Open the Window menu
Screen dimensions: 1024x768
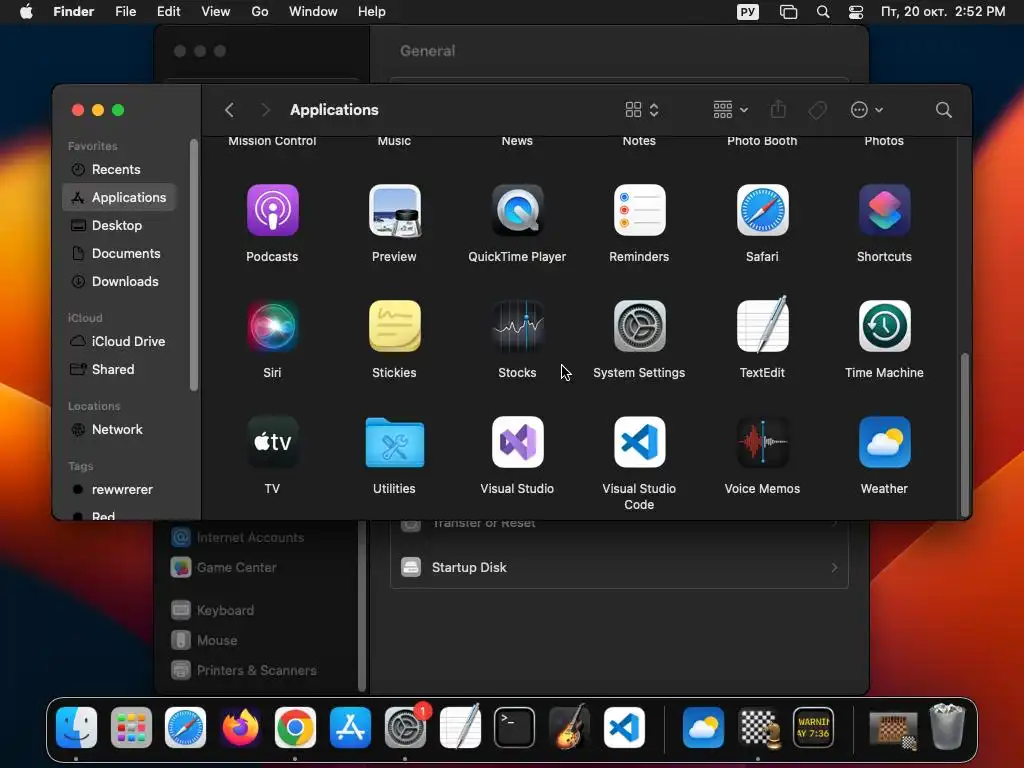coord(313,12)
